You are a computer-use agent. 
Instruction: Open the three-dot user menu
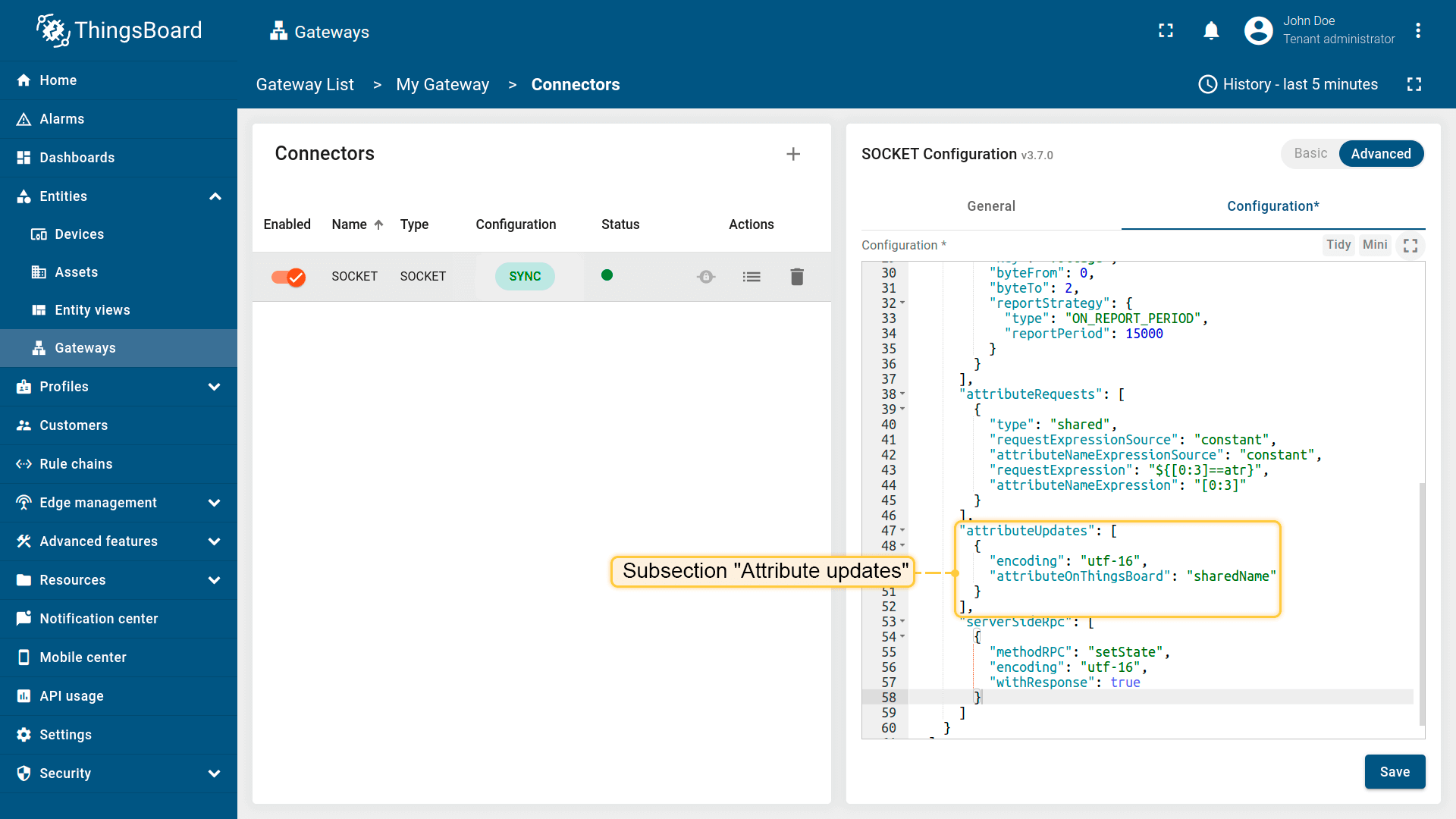pos(1417,31)
